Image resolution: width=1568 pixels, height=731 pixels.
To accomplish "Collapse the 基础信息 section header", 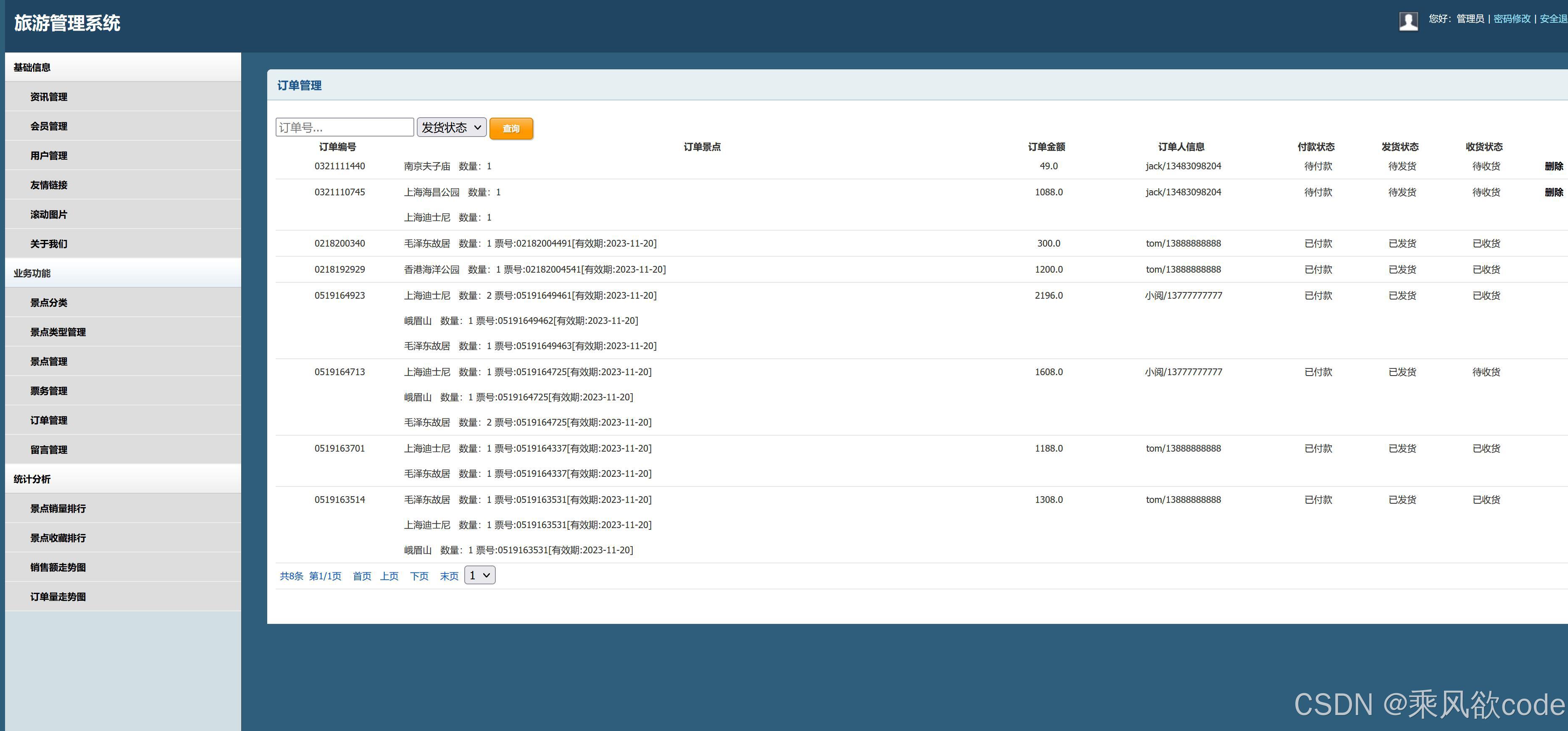I will pos(32,68).
